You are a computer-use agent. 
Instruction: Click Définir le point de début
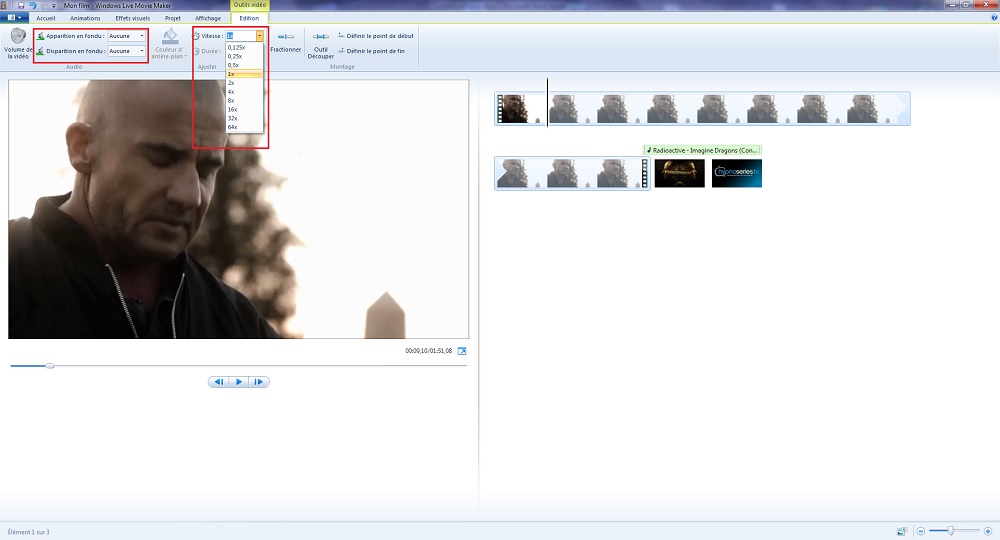click(376, 36)
